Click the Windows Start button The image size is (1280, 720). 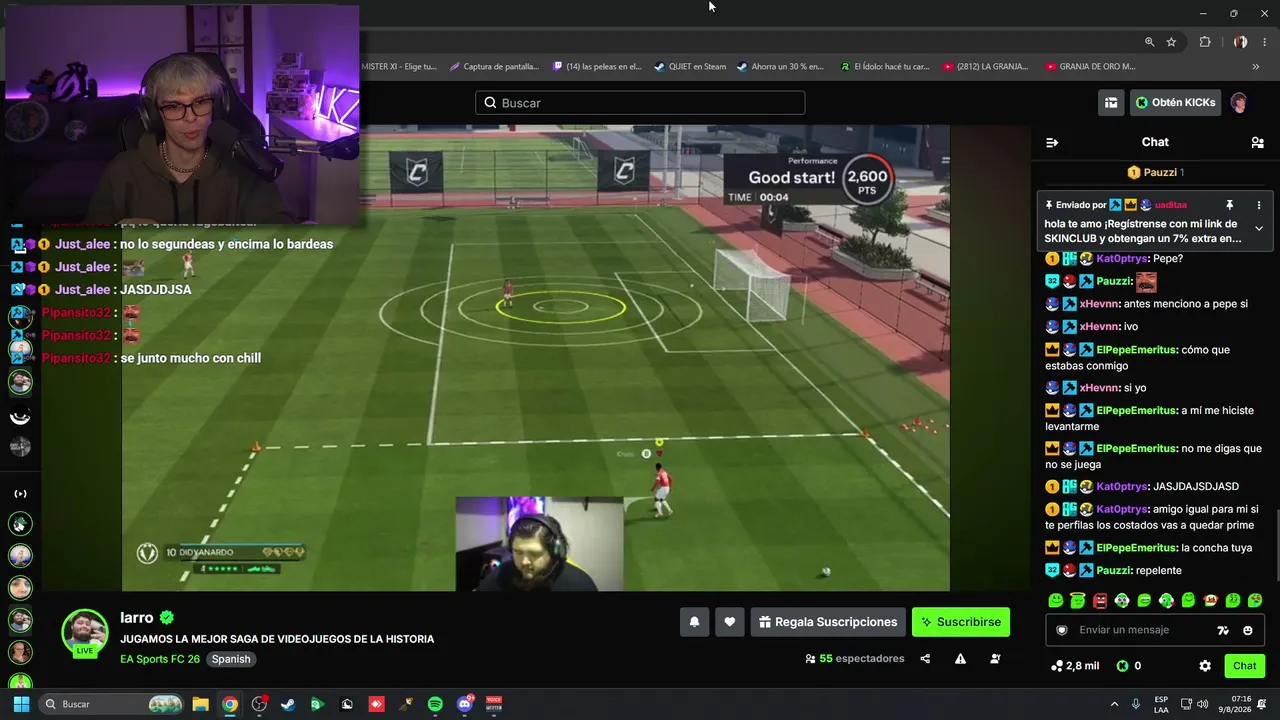pos(21,704)
